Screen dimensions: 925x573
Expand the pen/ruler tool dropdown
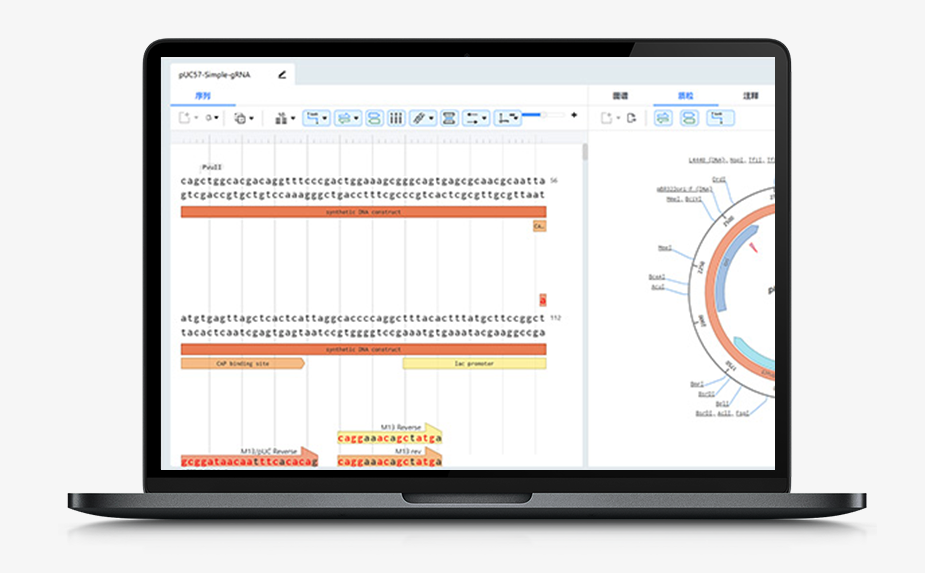(422, 118)
